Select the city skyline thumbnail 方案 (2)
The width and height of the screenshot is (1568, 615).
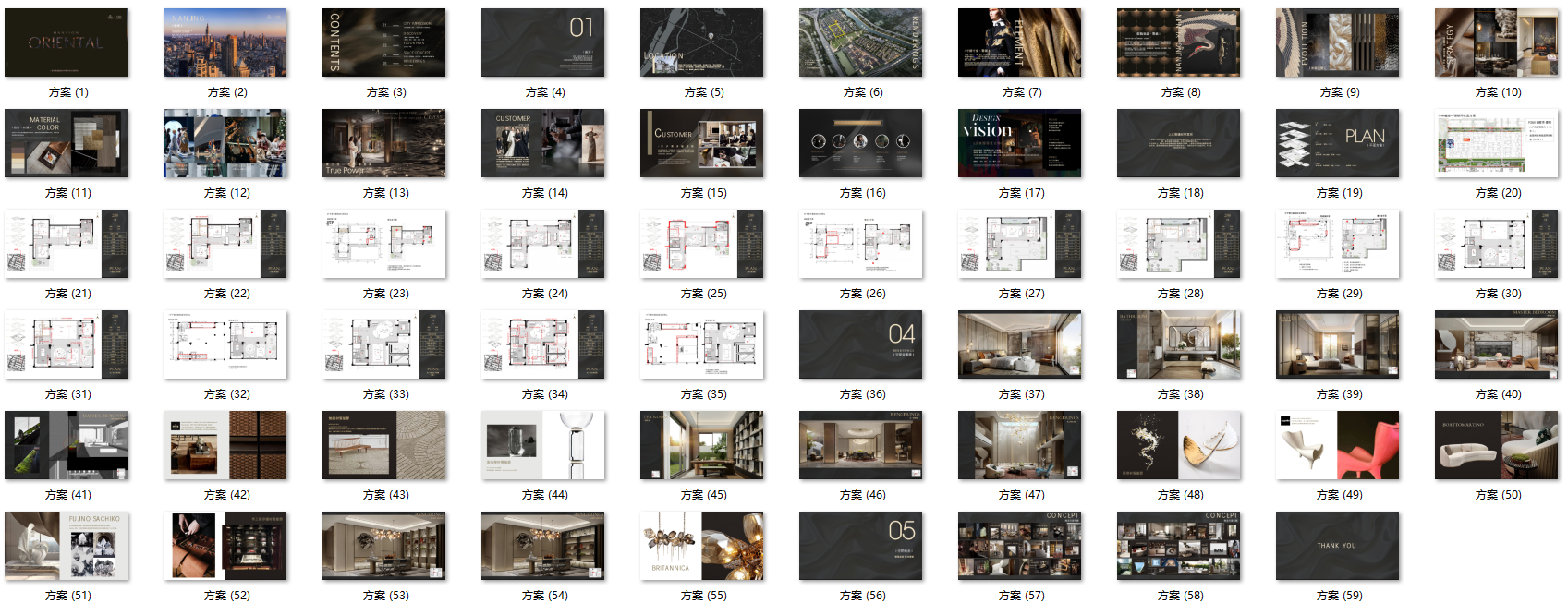pos(225,42)
